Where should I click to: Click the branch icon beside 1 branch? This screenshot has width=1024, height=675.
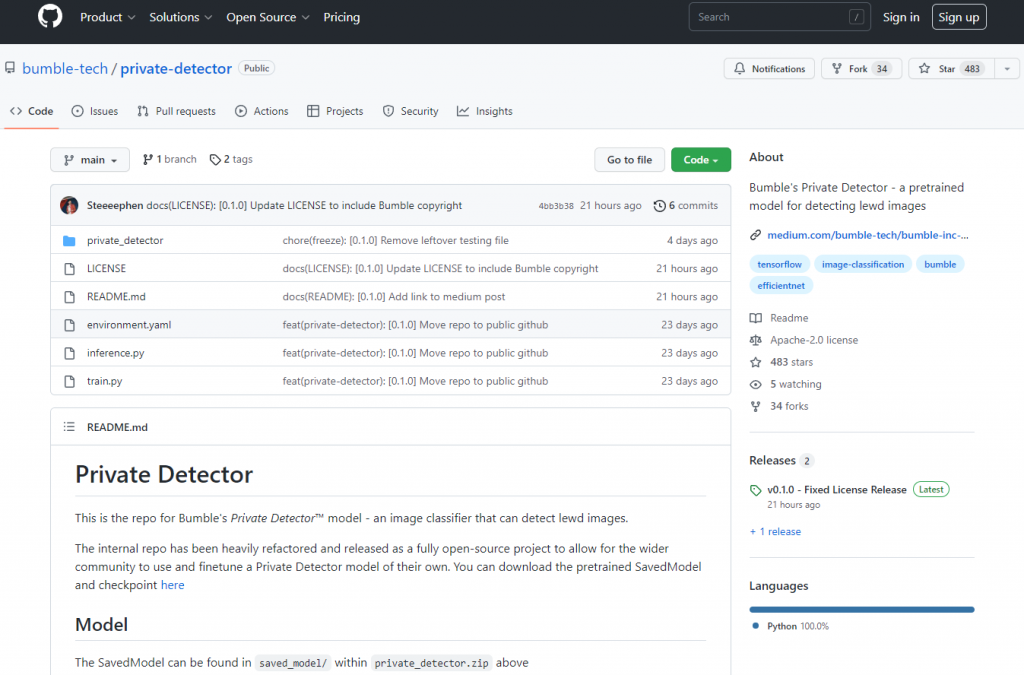(x=148, y=159)
